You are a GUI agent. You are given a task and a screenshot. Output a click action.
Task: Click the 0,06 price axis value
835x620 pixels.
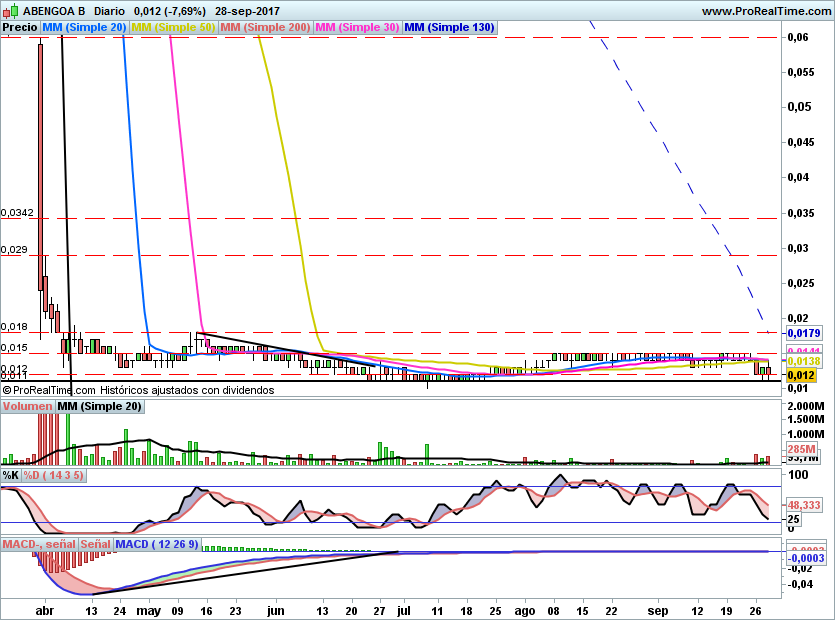pos(798,37)
